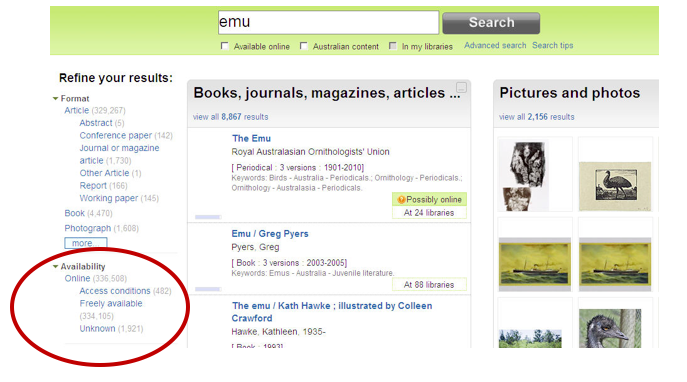687x382 pixels.
Task: Filter results by Article format
Action: pyautogui.click(x=77, y=110)
